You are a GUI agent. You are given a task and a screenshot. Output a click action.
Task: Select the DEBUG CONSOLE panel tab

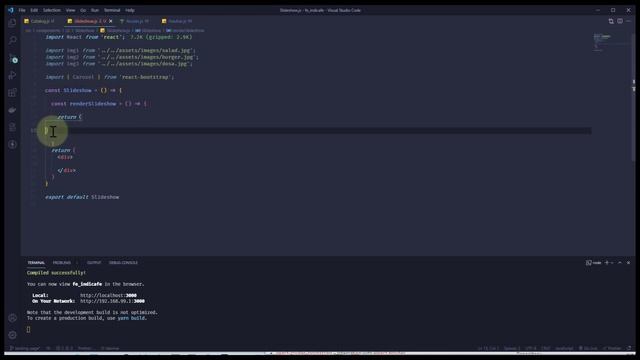(123, 263)
